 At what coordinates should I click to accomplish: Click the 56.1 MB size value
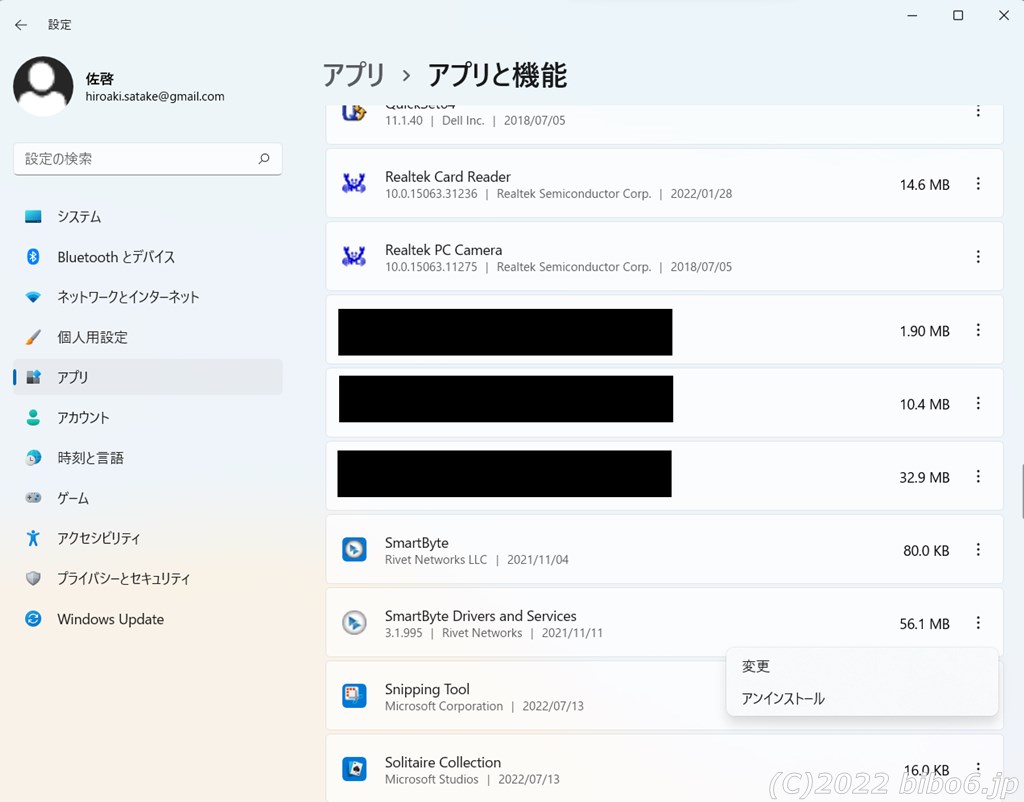tap(925, 624)
